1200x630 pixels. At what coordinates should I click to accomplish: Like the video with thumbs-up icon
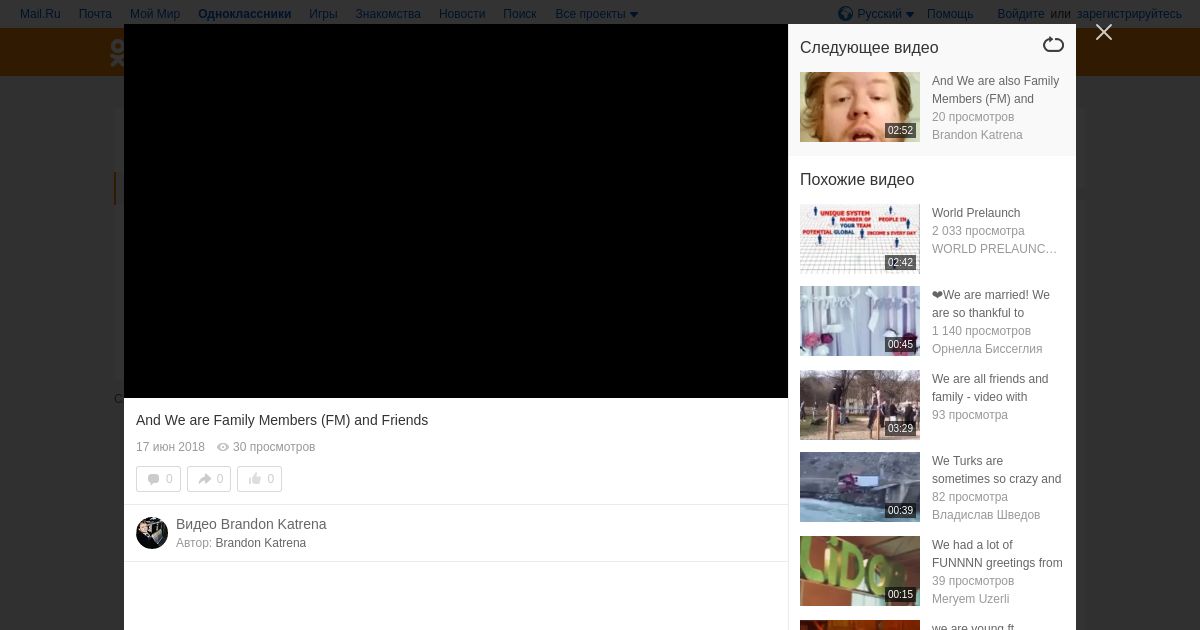(260, 479)
